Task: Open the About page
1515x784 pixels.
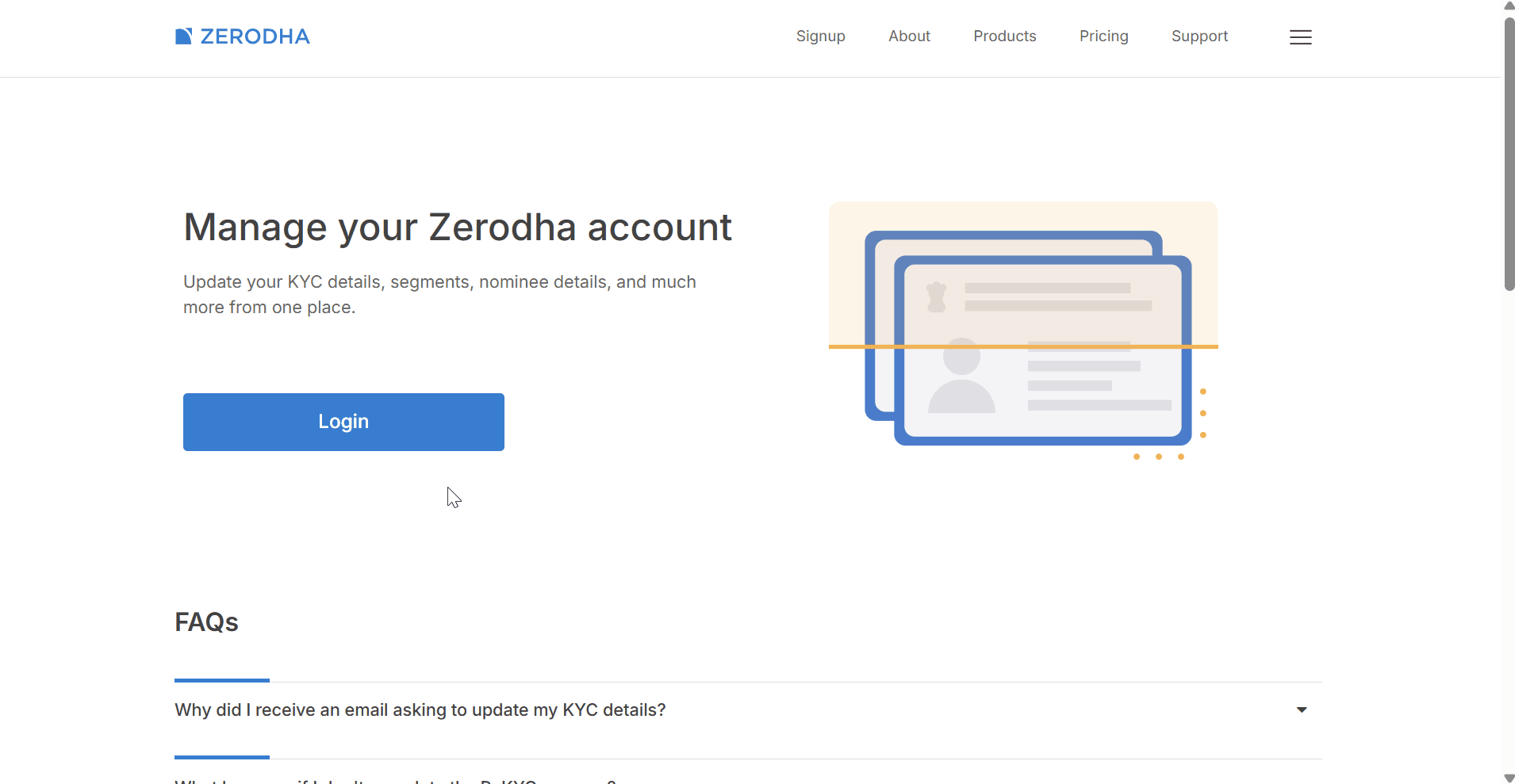Action: click(x=909, y=36)
